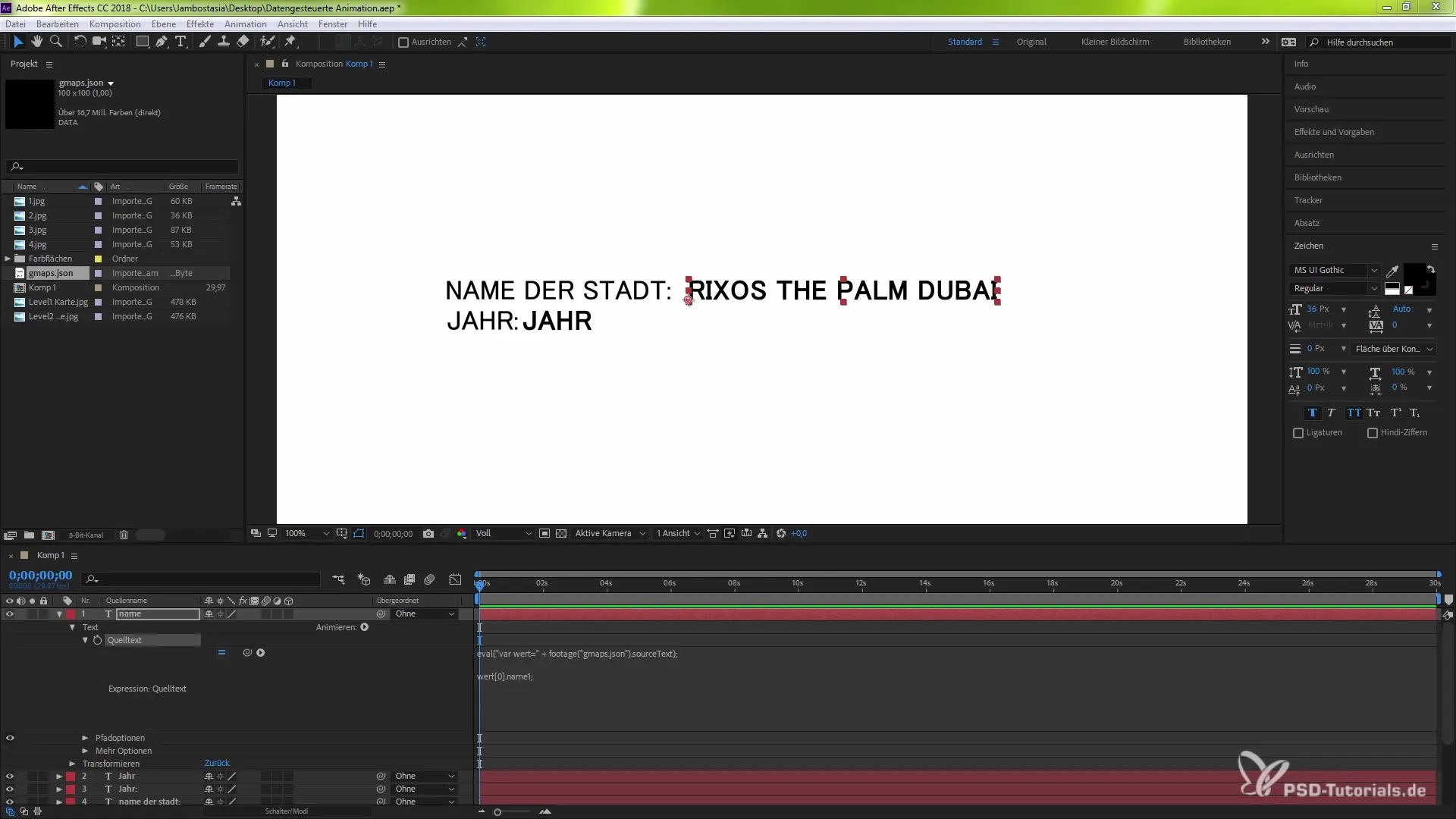Image resolution: width=1456 pixels, height=819 pixels.
Task: Expand the Transformieren property group
Action: [72, 764]
